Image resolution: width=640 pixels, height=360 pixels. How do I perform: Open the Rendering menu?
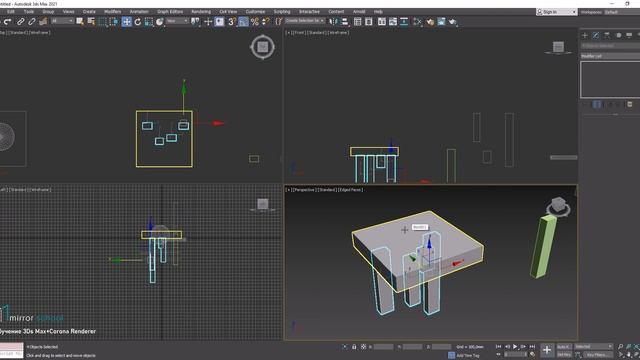pos(201,12)
